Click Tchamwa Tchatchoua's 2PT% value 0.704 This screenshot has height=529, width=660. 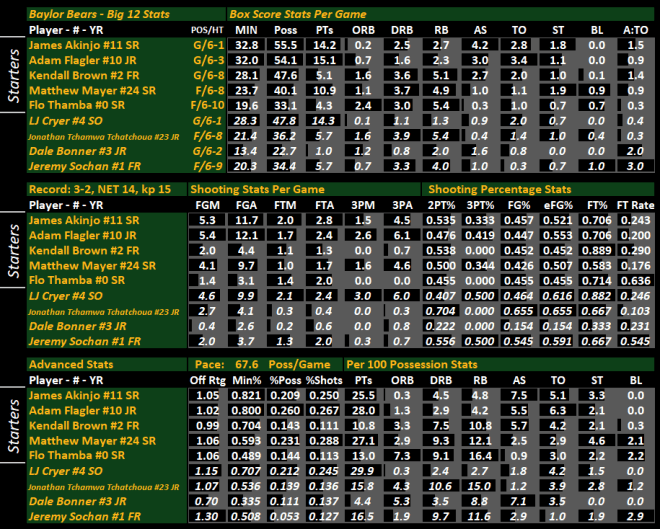pyautogui.click(x=441, y=311)
